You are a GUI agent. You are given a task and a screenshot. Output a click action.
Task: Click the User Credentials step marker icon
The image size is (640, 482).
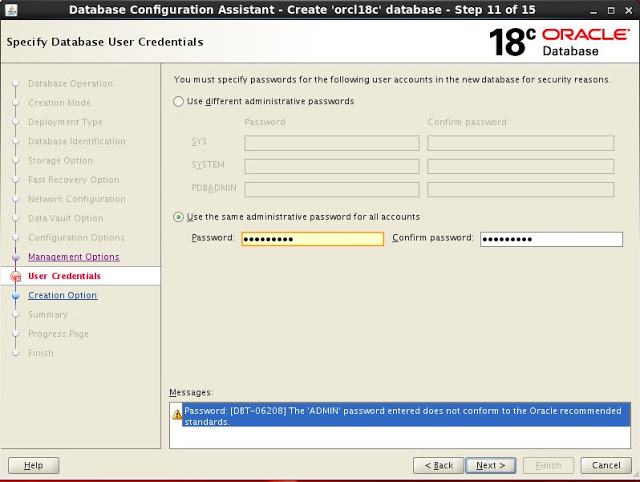pyautogui.click(x=15, y=276)
